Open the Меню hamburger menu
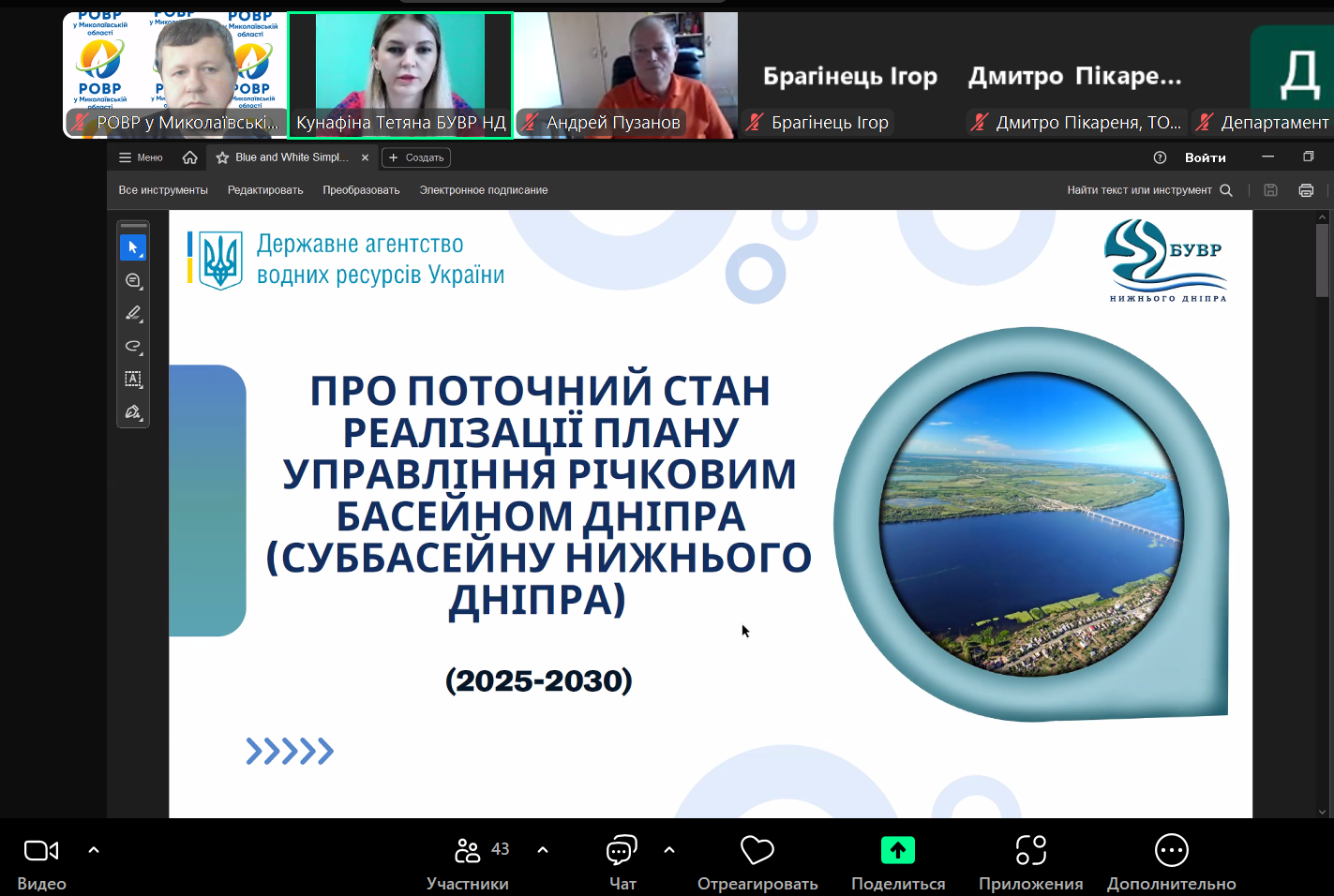1334x896 pixels. click(141, 157)
